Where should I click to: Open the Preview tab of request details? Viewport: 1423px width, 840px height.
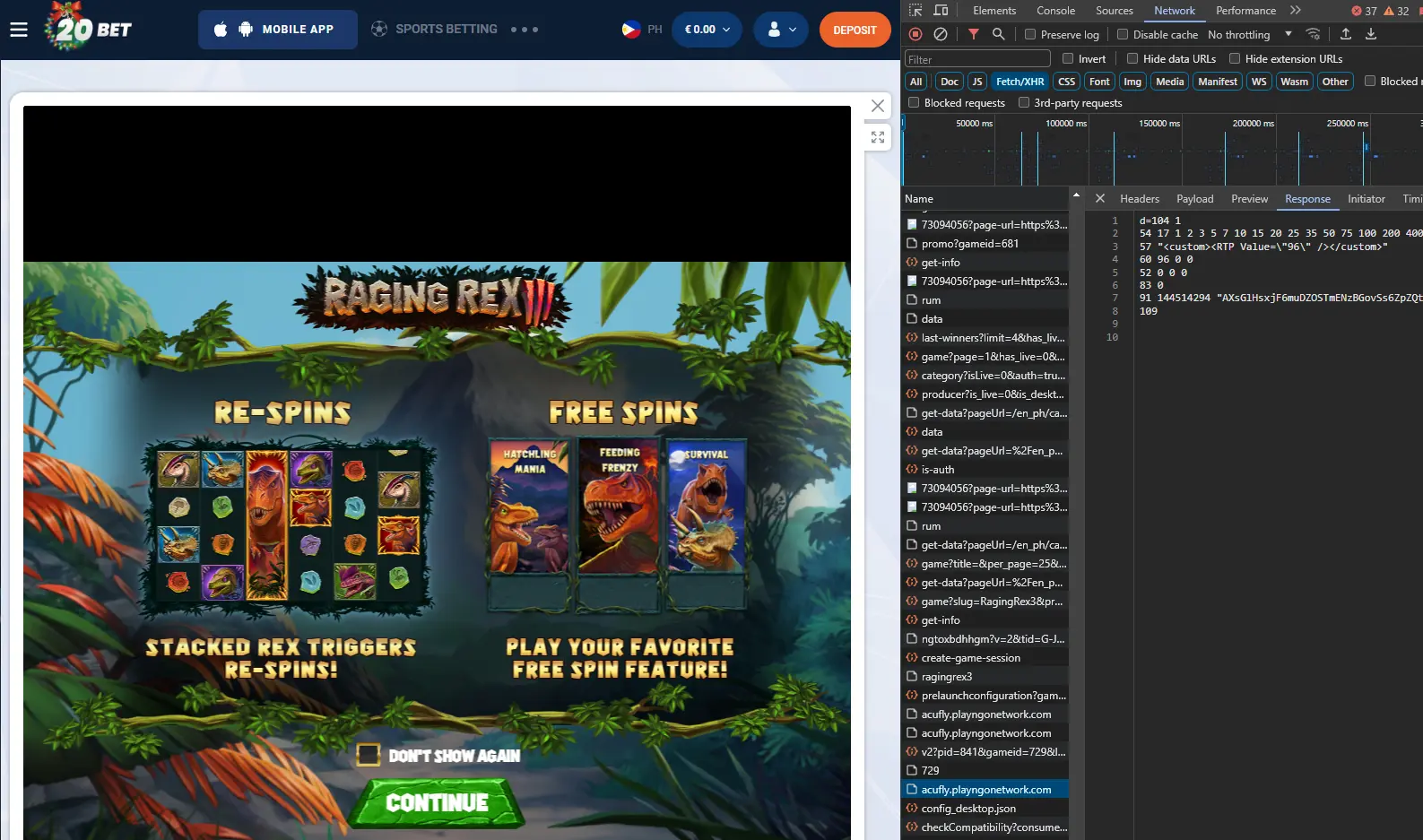[1249, 199]
